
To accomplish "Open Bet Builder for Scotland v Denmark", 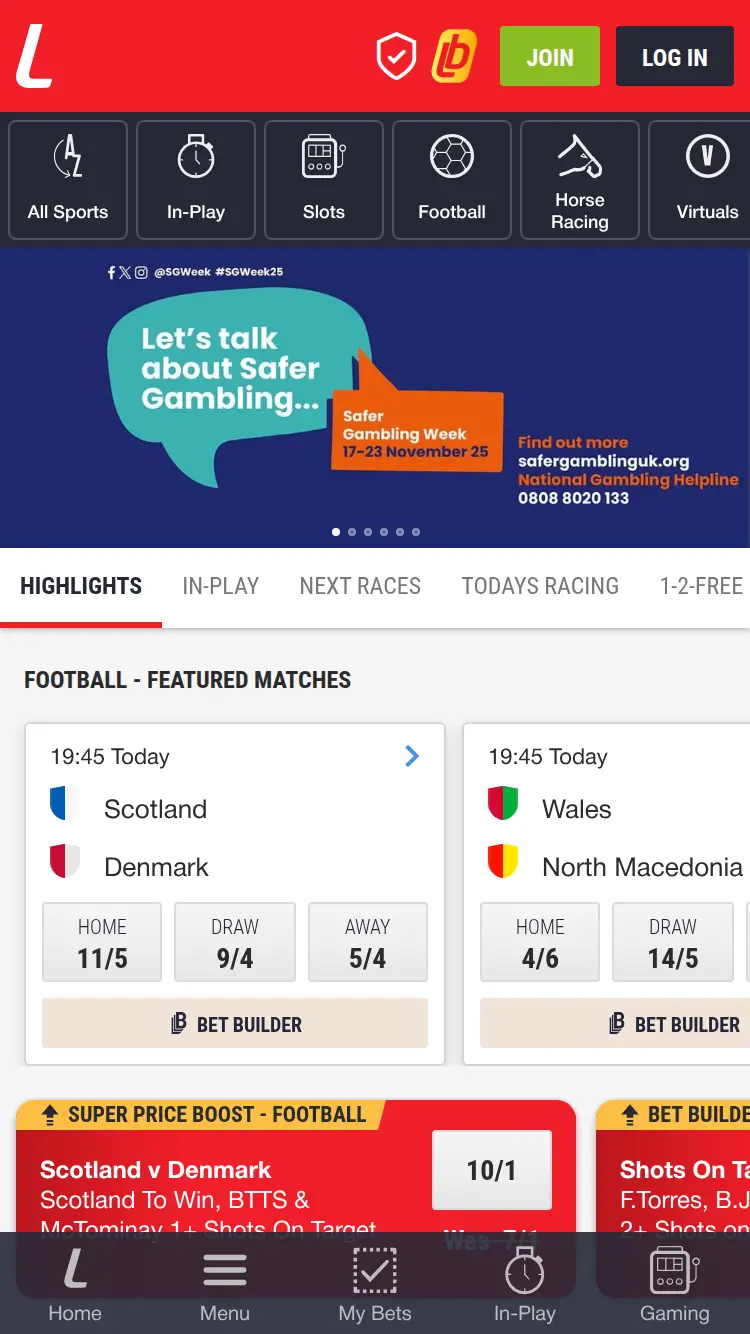I will click(234, 1023).
